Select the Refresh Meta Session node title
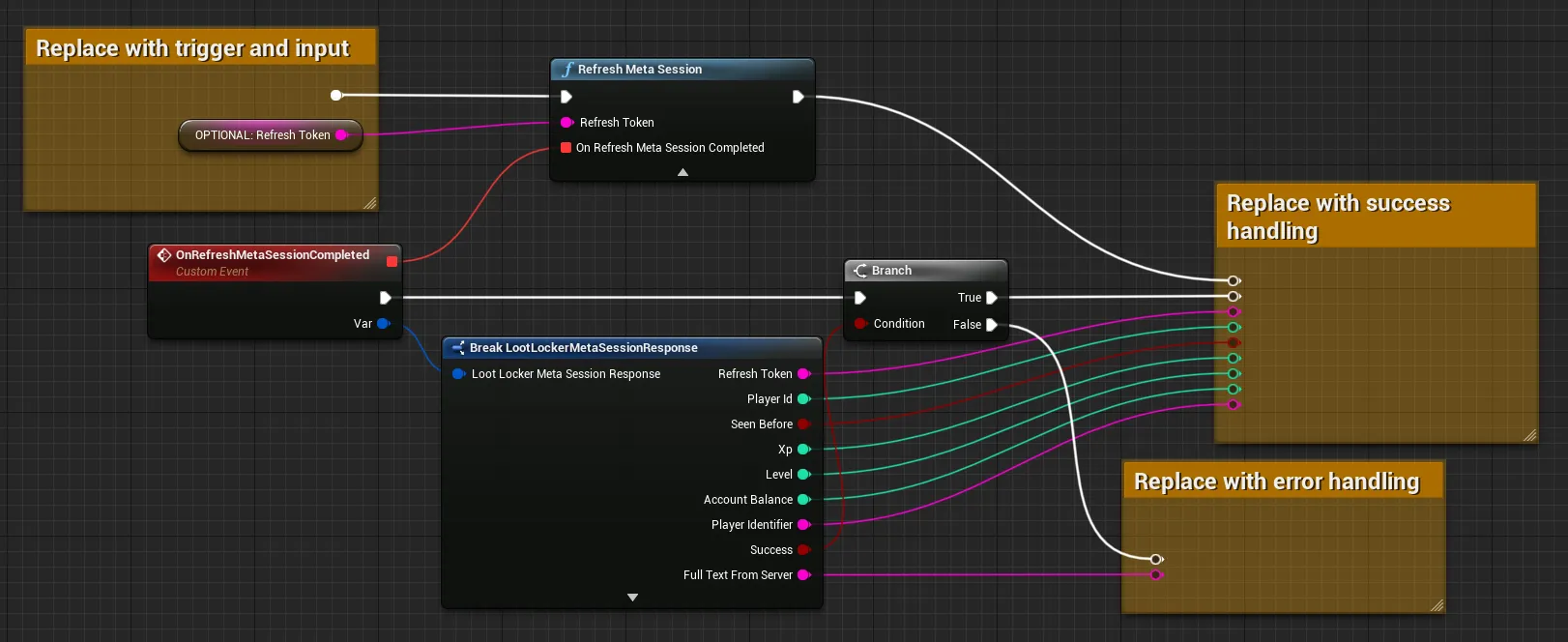Viewport: 1568px width, 642px height. click(x=640, y=70)
